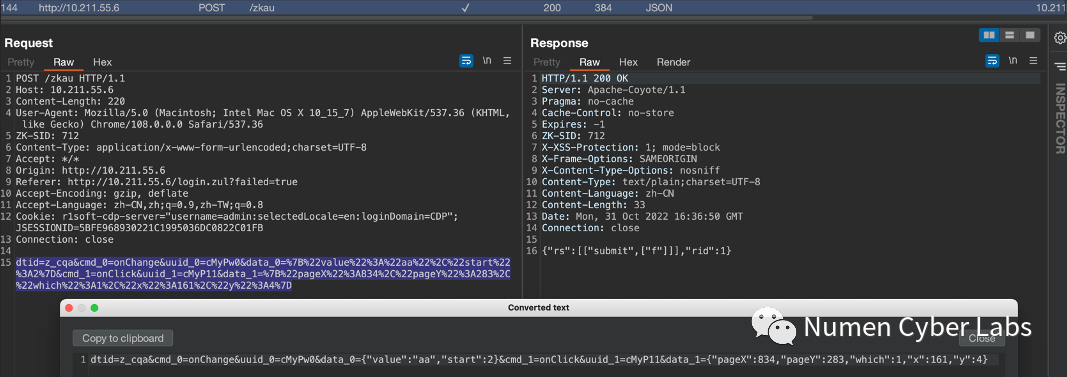Click the 'Server: Apache-Coyote/1.1' response header
This screenshot has height=377, width=1067.
614,90
